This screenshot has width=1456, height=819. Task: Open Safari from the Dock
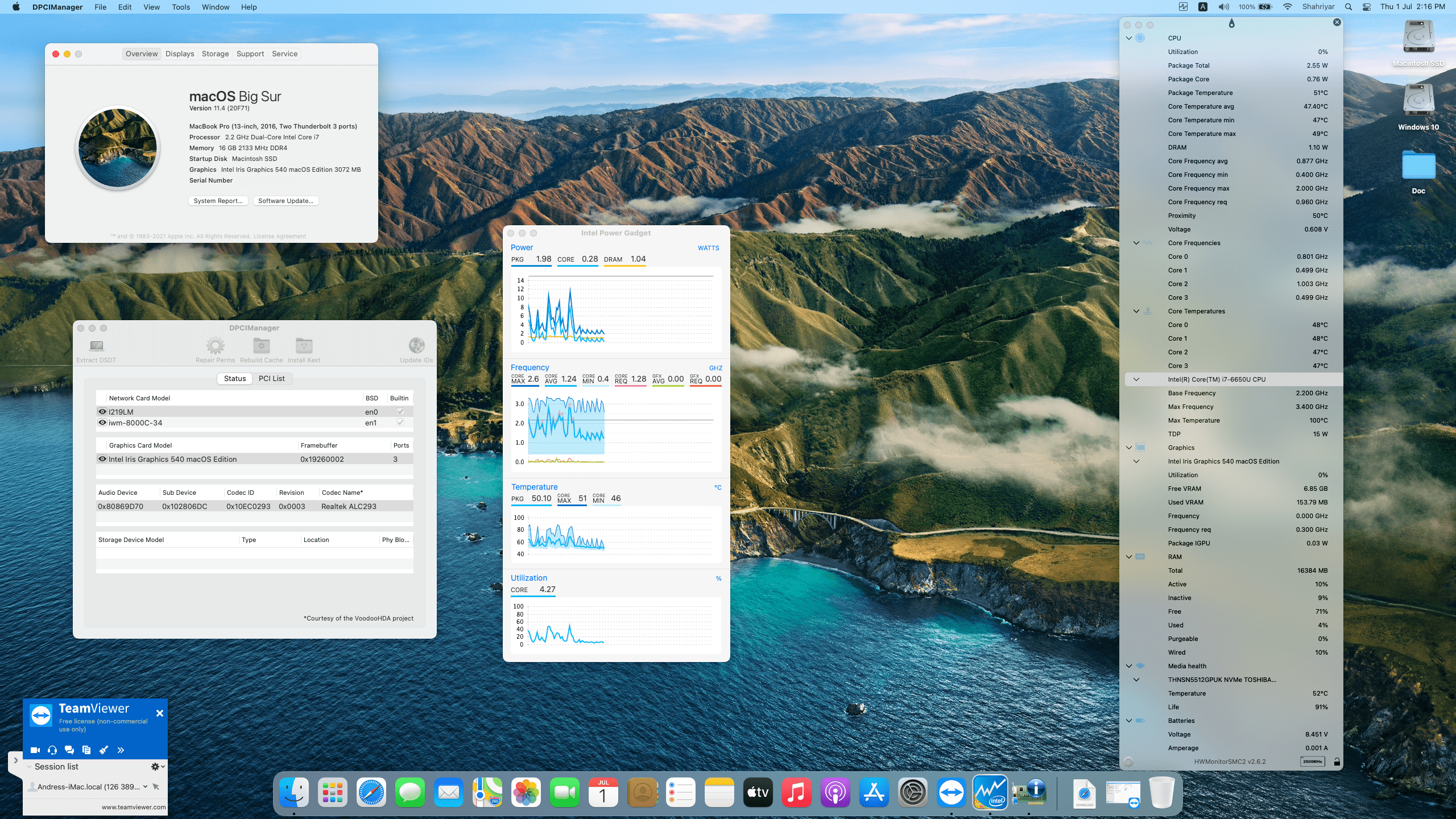click(371, 792)
